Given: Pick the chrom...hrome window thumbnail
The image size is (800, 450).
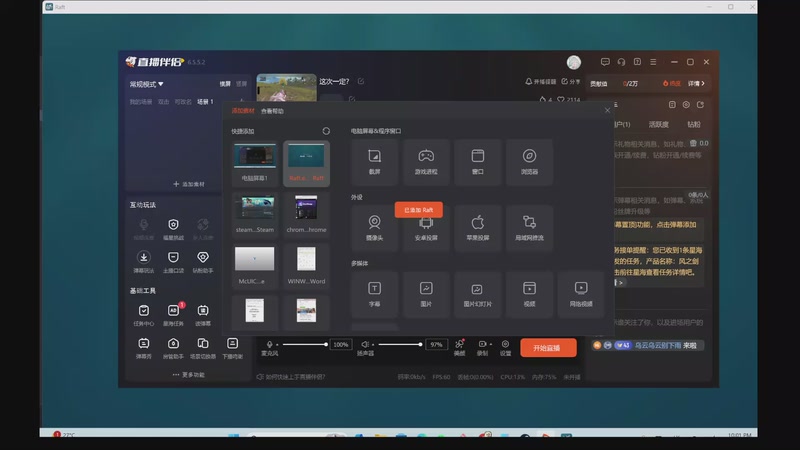Looking at the screenshot, I should click(306, 214).
